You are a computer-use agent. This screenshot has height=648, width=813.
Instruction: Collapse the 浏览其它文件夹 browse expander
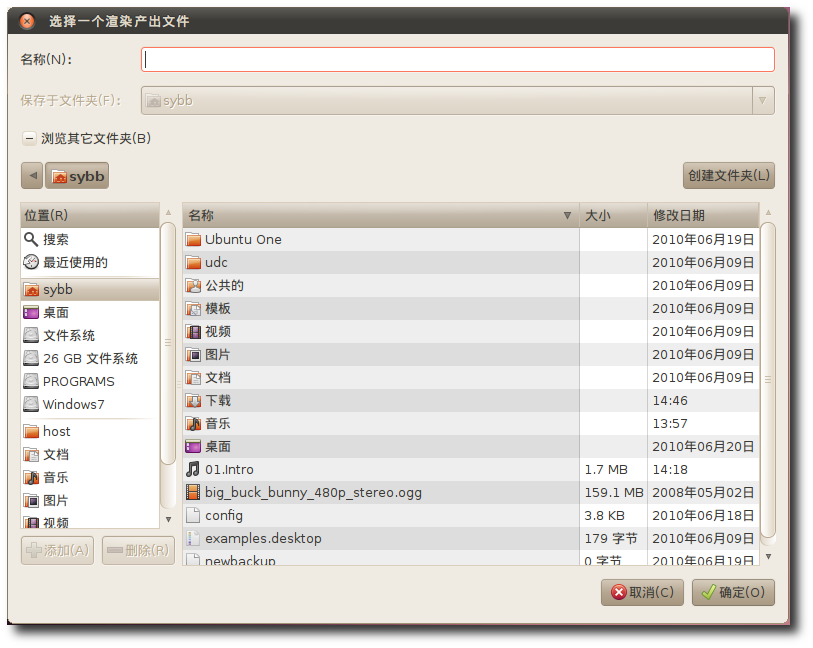(x=30, y=138)
